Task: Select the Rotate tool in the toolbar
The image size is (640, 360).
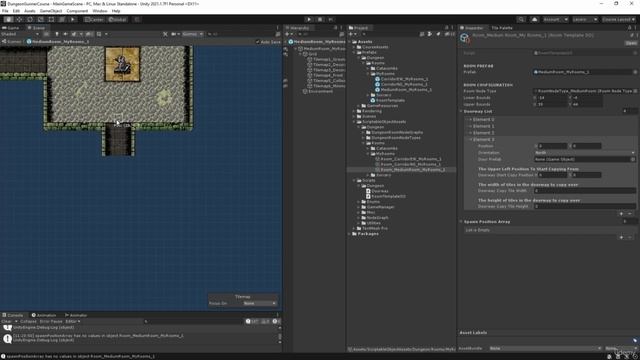Action: pyautogui.click(x=30, y=19)
